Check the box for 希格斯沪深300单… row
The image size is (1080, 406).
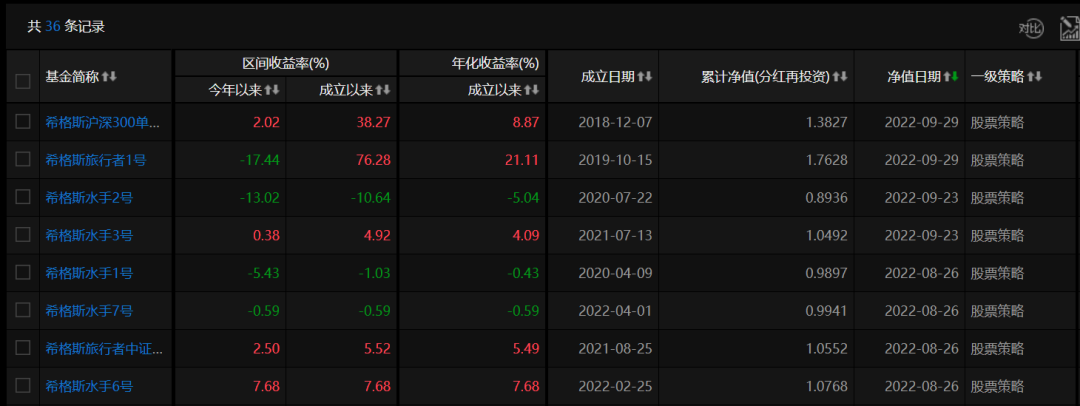(x=23, y=121)
